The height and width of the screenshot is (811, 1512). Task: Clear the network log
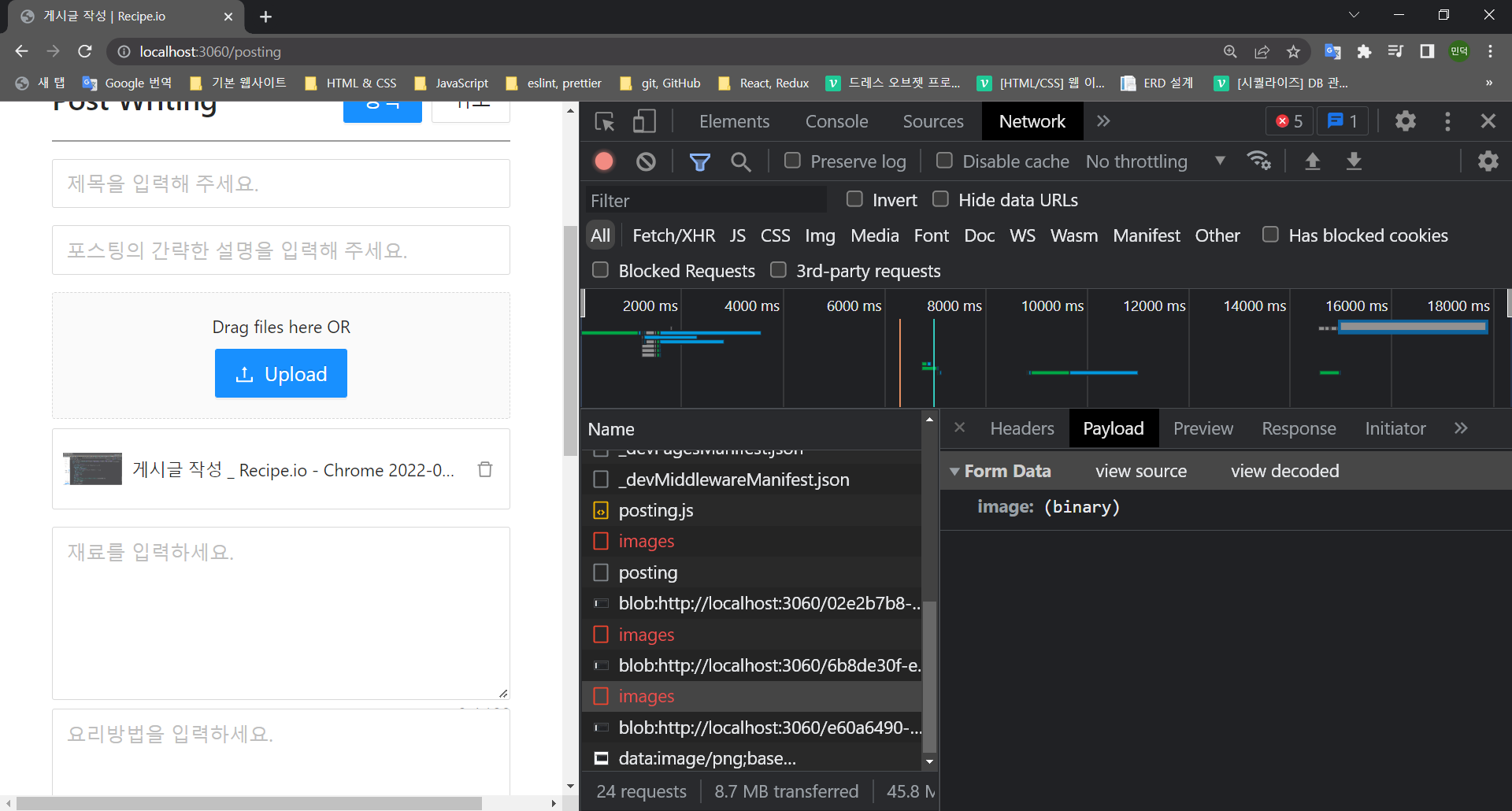[x=646, y=161]
